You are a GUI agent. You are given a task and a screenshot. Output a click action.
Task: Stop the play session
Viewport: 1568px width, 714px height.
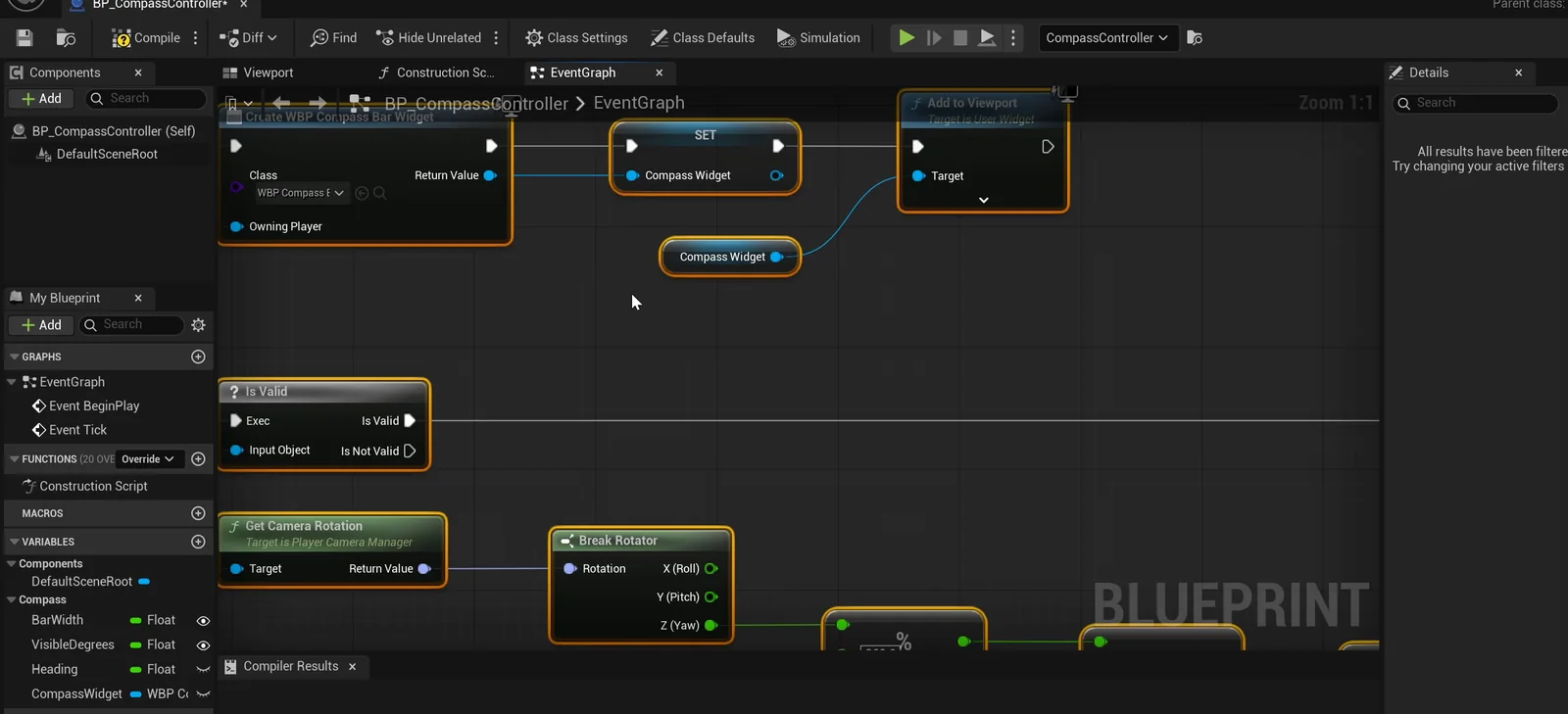960,38
